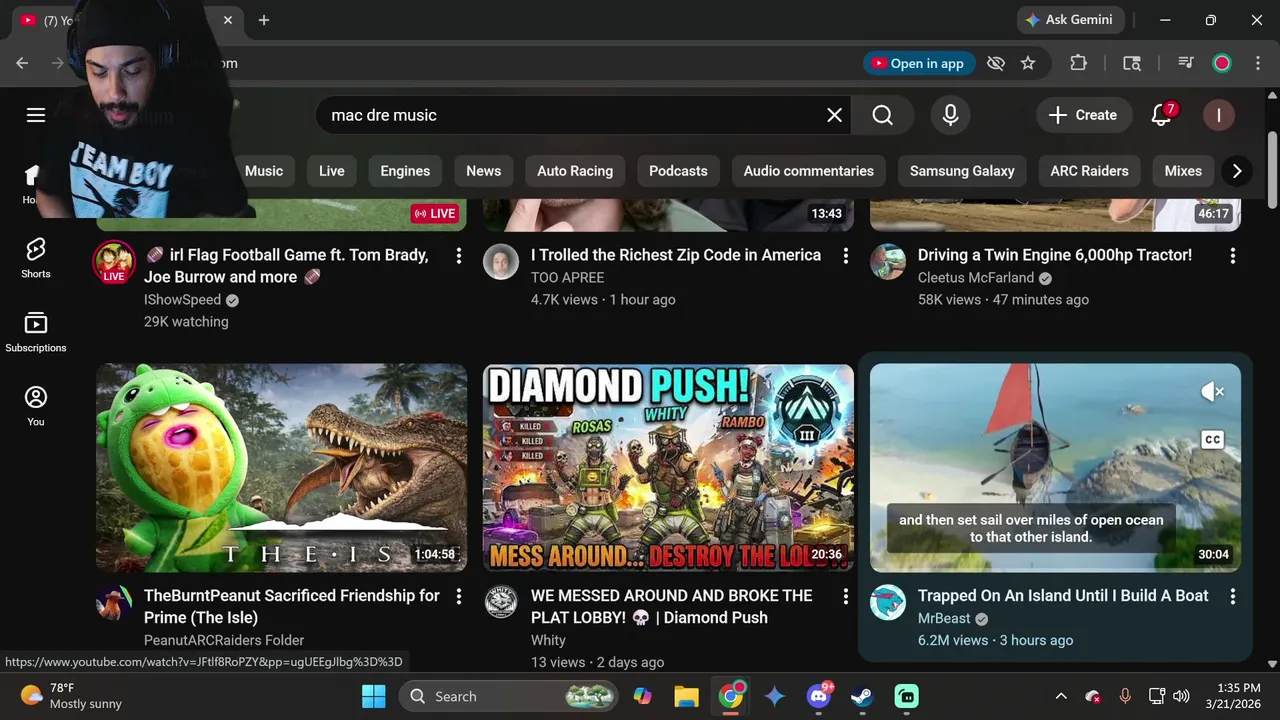Click the Ask Gemini button
Viewport: 1280px width, 720px height.
click(x=1069, y=20)
